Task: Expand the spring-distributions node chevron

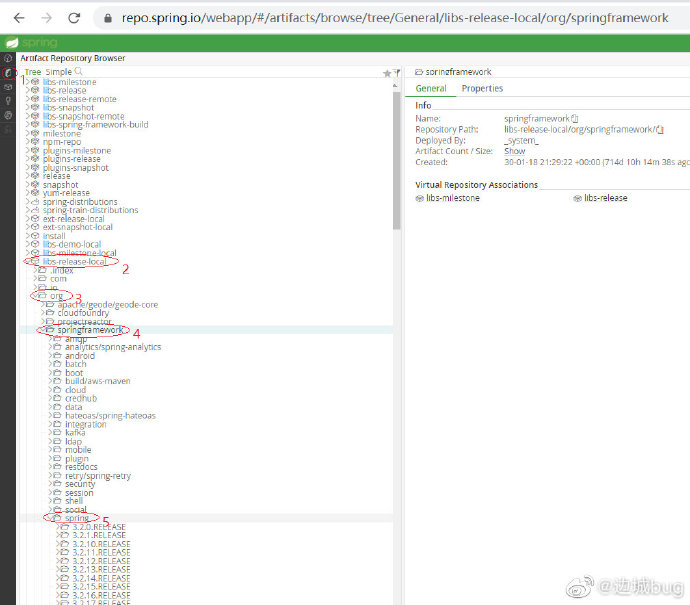Action: [27, 202]
